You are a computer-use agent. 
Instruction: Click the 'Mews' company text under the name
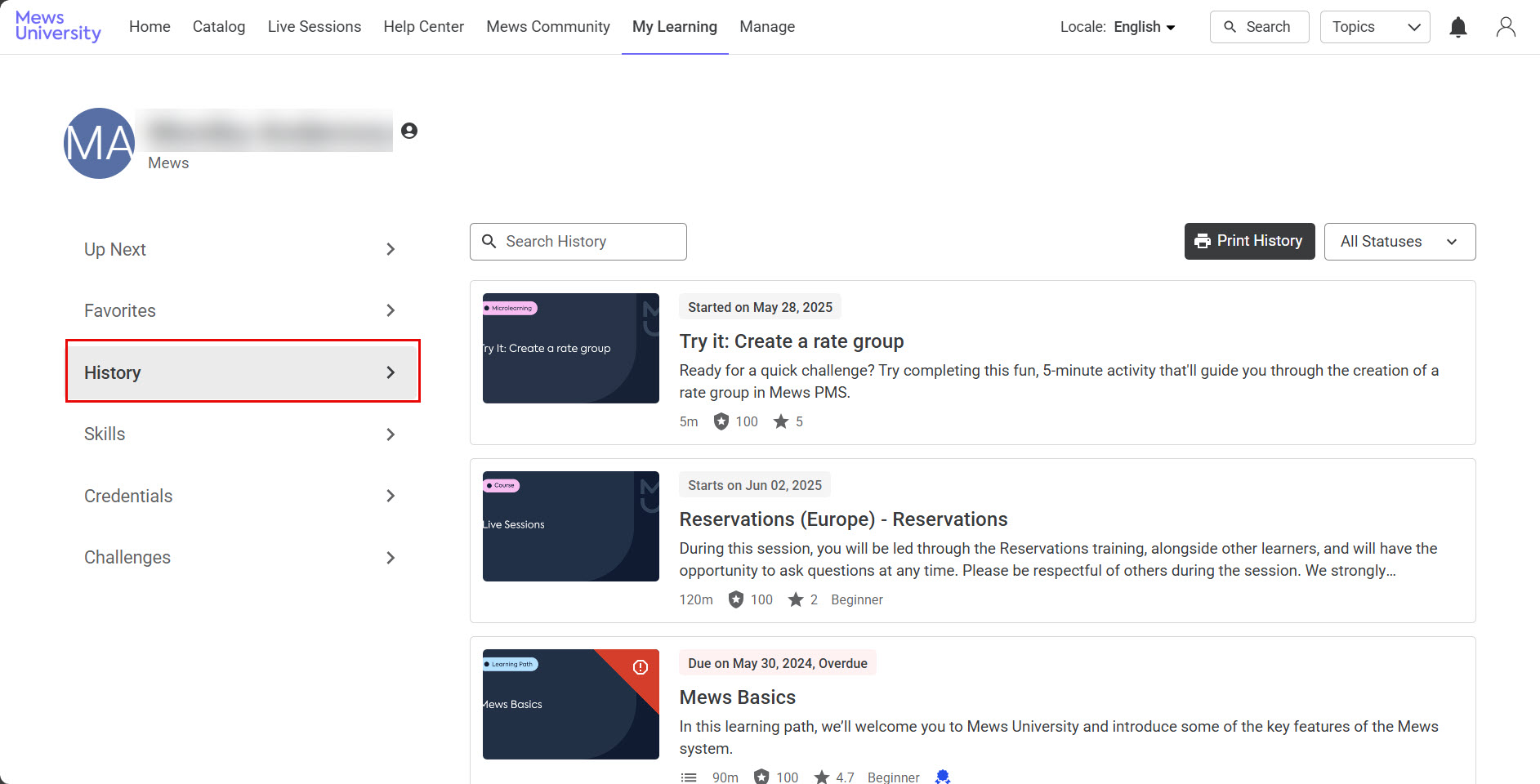click(168, 163)
